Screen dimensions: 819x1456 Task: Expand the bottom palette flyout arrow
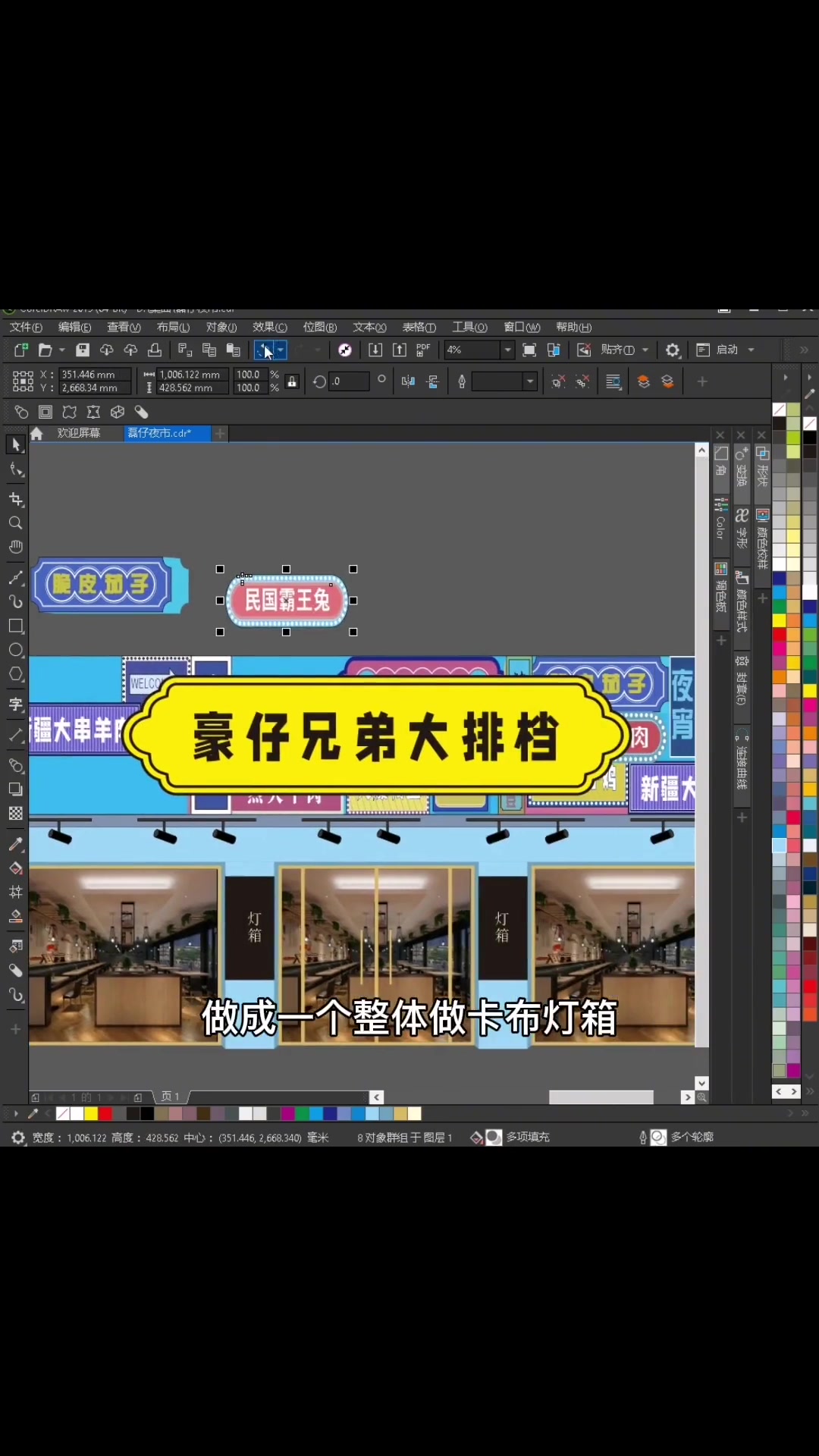coord(15,1113)
